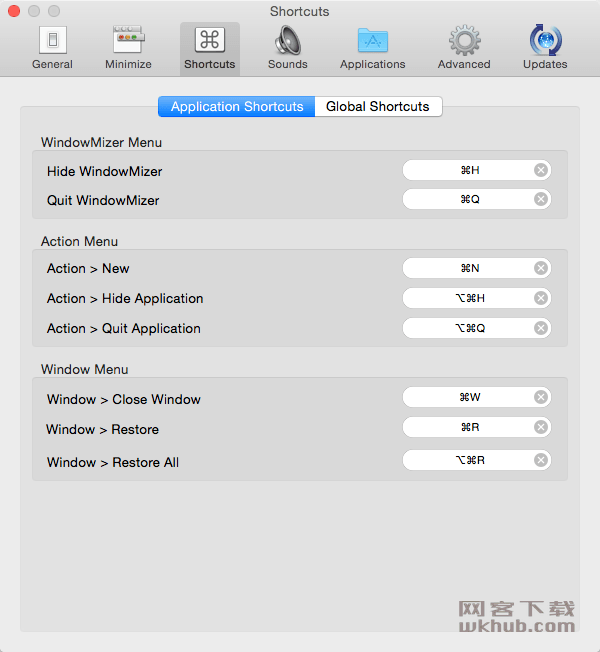Click the "Window Menu" section heading
This screenshot has height=652, width=600.
[x=84, y=370]
